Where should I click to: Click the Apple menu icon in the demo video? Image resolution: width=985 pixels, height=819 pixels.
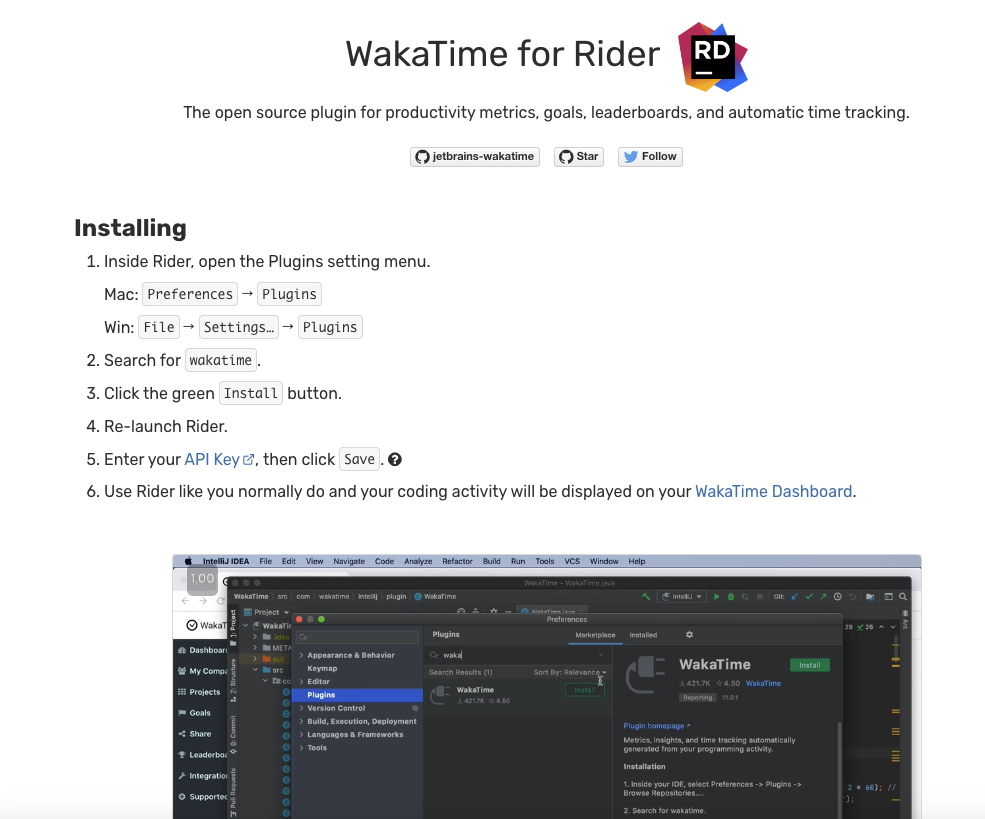[188, 561]
